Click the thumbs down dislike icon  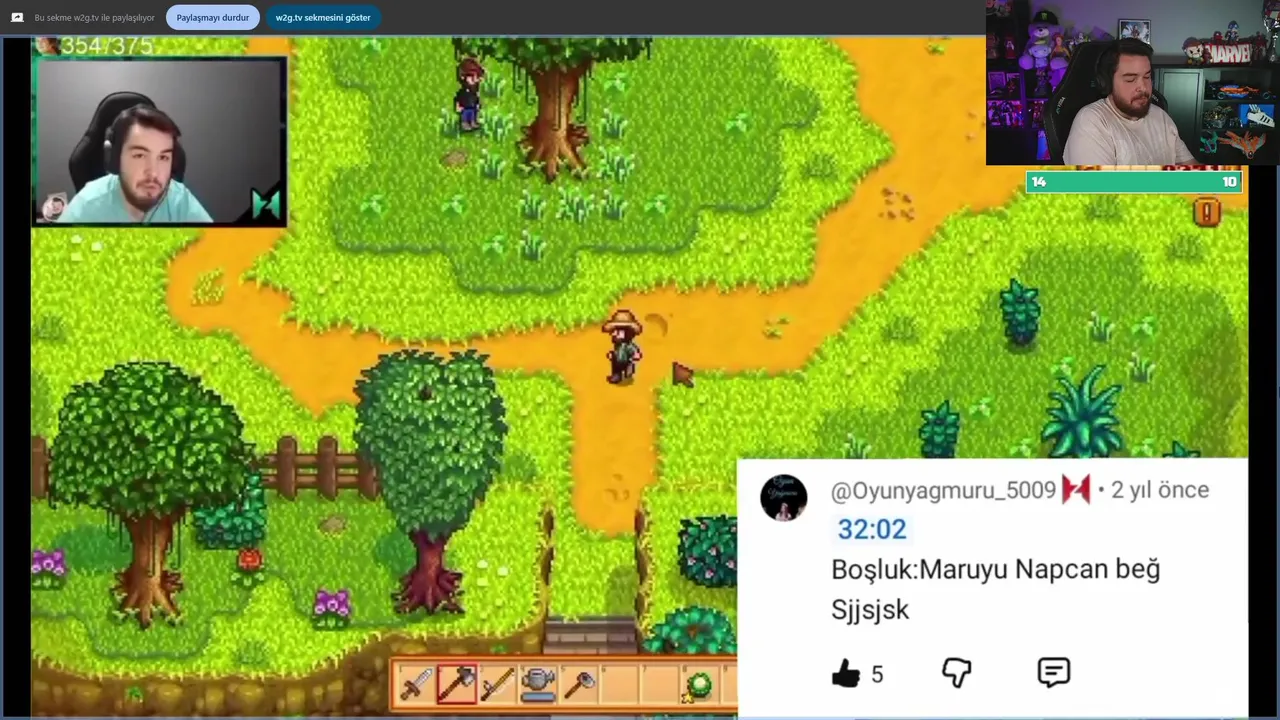957,673
